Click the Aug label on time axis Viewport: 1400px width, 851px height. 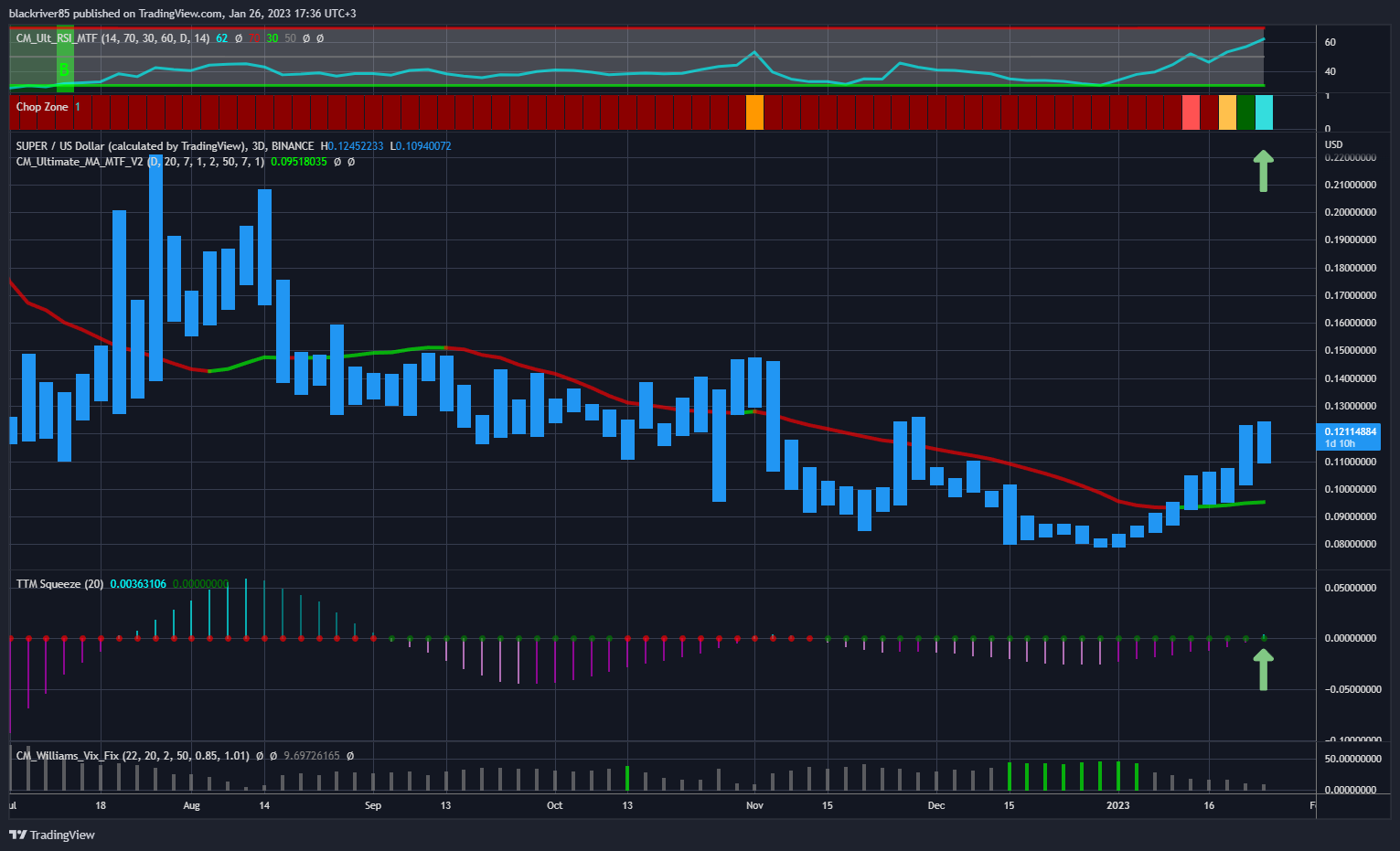click(x=191, y=806)
